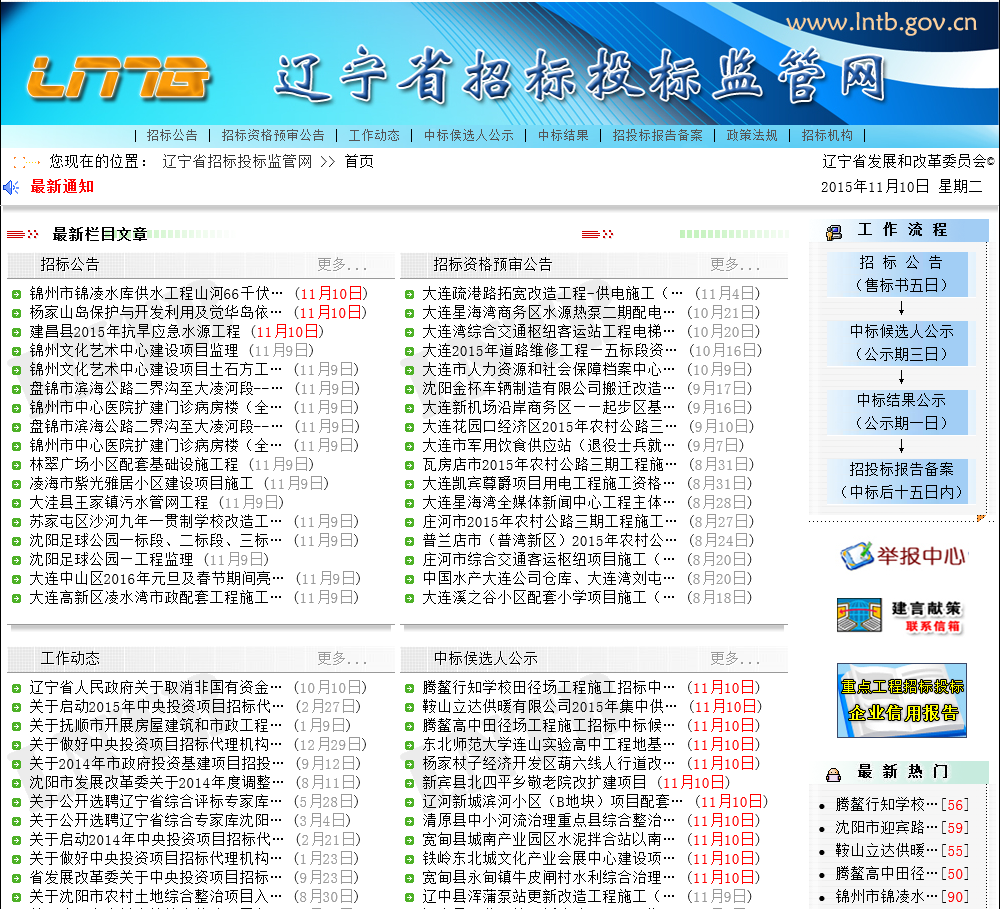Image resolution: width=1000 pixels, height=909 pixels.
Task: Show 更多 in the 招标资格预审公告 section
Action: pyautogui.click(x=735, y=265)
